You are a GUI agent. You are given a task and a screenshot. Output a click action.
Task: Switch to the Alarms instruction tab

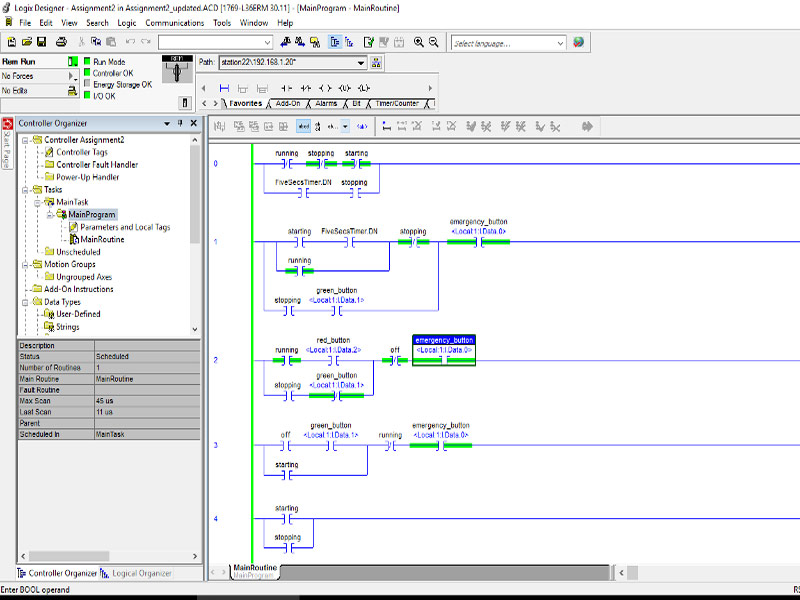(x=326, y=104)
